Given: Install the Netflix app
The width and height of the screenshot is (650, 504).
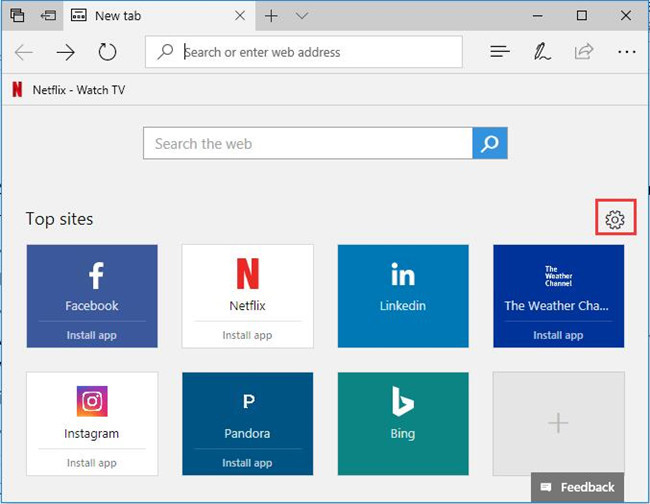Looking at the screenshot, I should [x=247, y=335].
